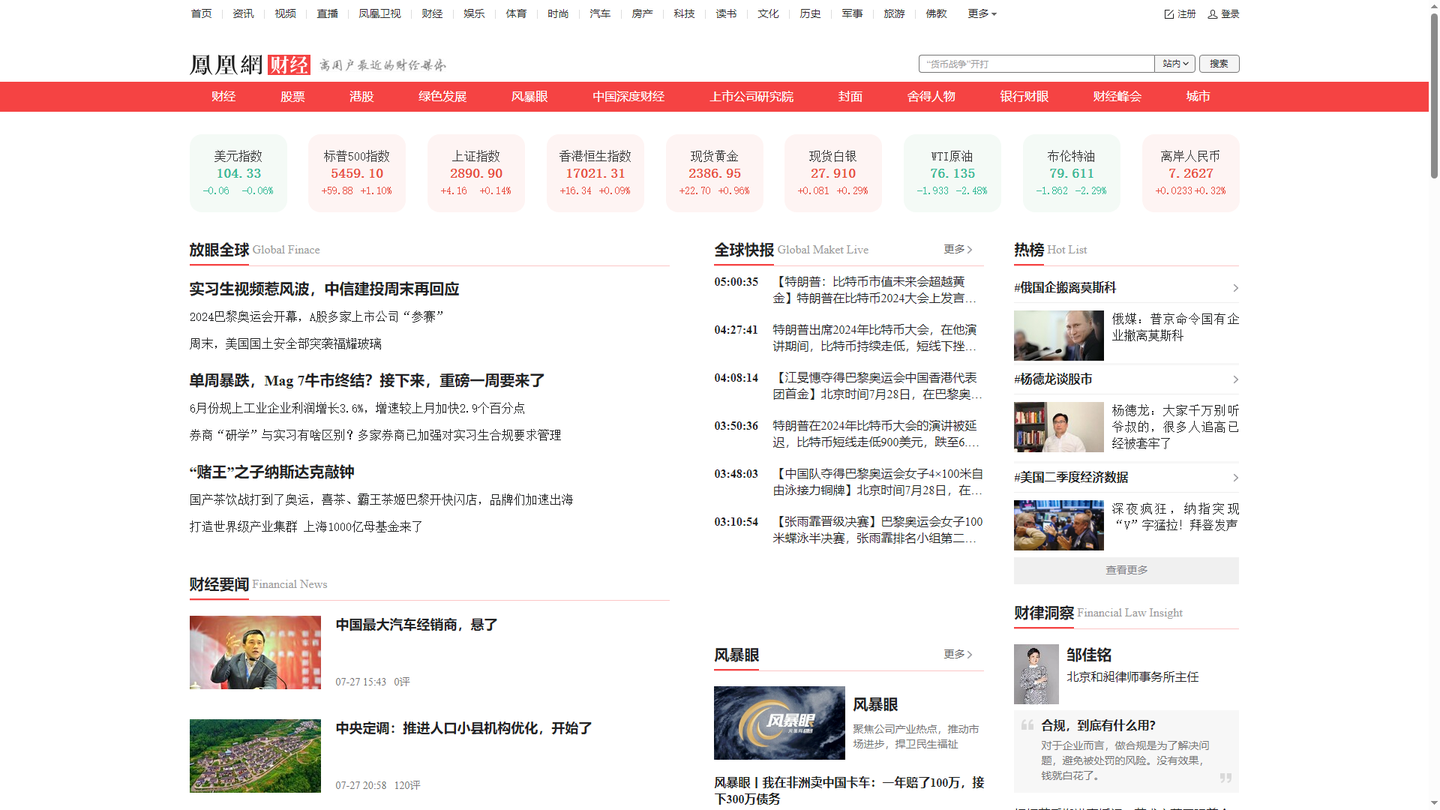Select the 现货白银 price card
1440x810 pixels.
click(x=833, y=173)
